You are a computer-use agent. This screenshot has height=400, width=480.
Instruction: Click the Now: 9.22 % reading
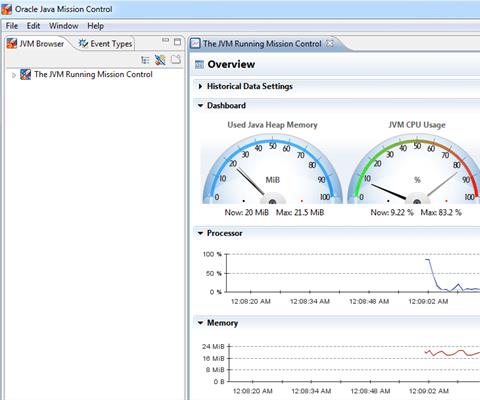point(392,212)
